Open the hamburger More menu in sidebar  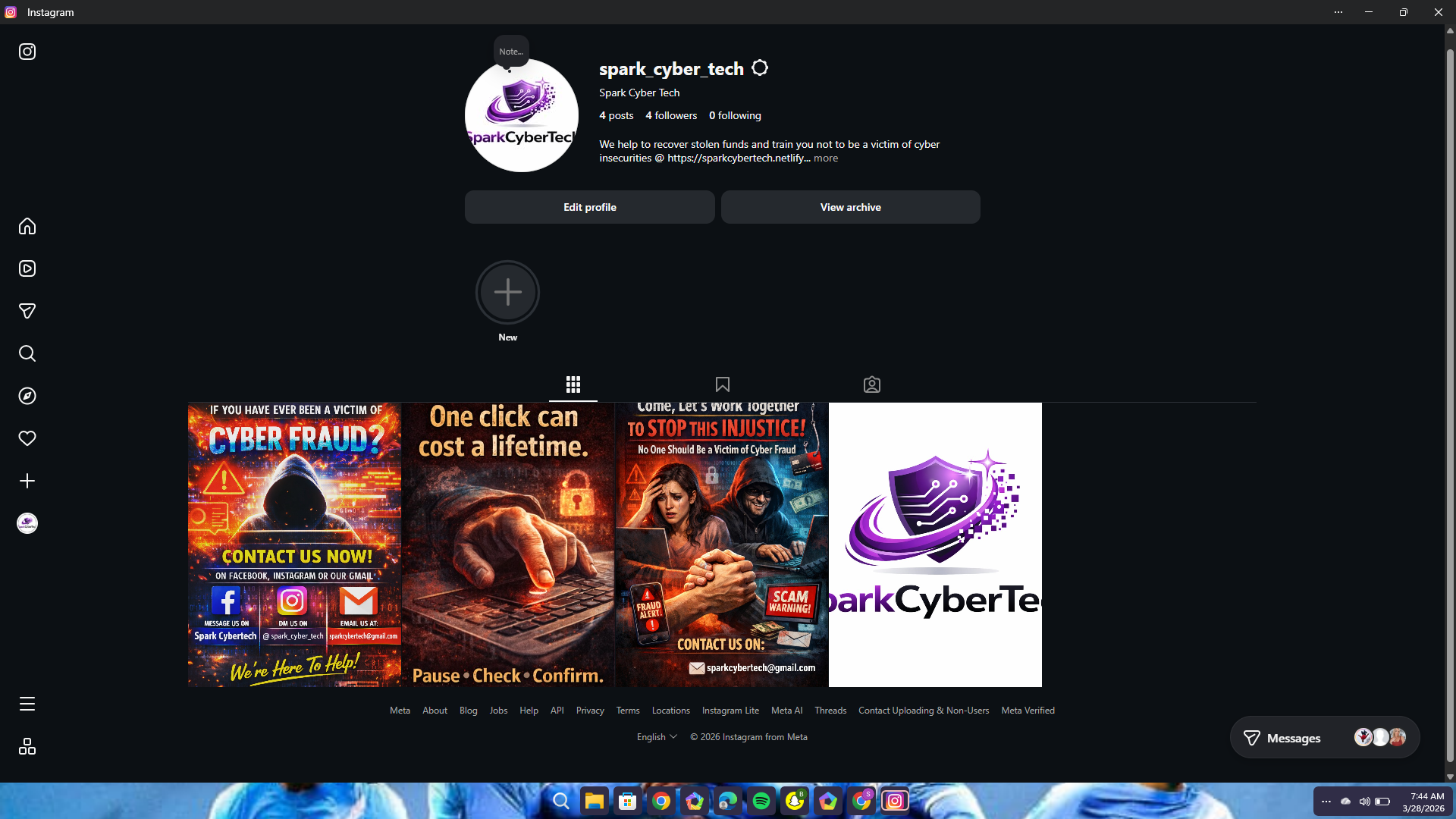(27, 704)
